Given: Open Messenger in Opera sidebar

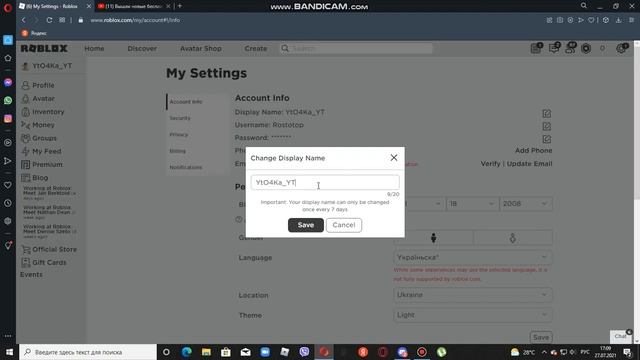Looking at the screenshot, I should coord(8,82).
